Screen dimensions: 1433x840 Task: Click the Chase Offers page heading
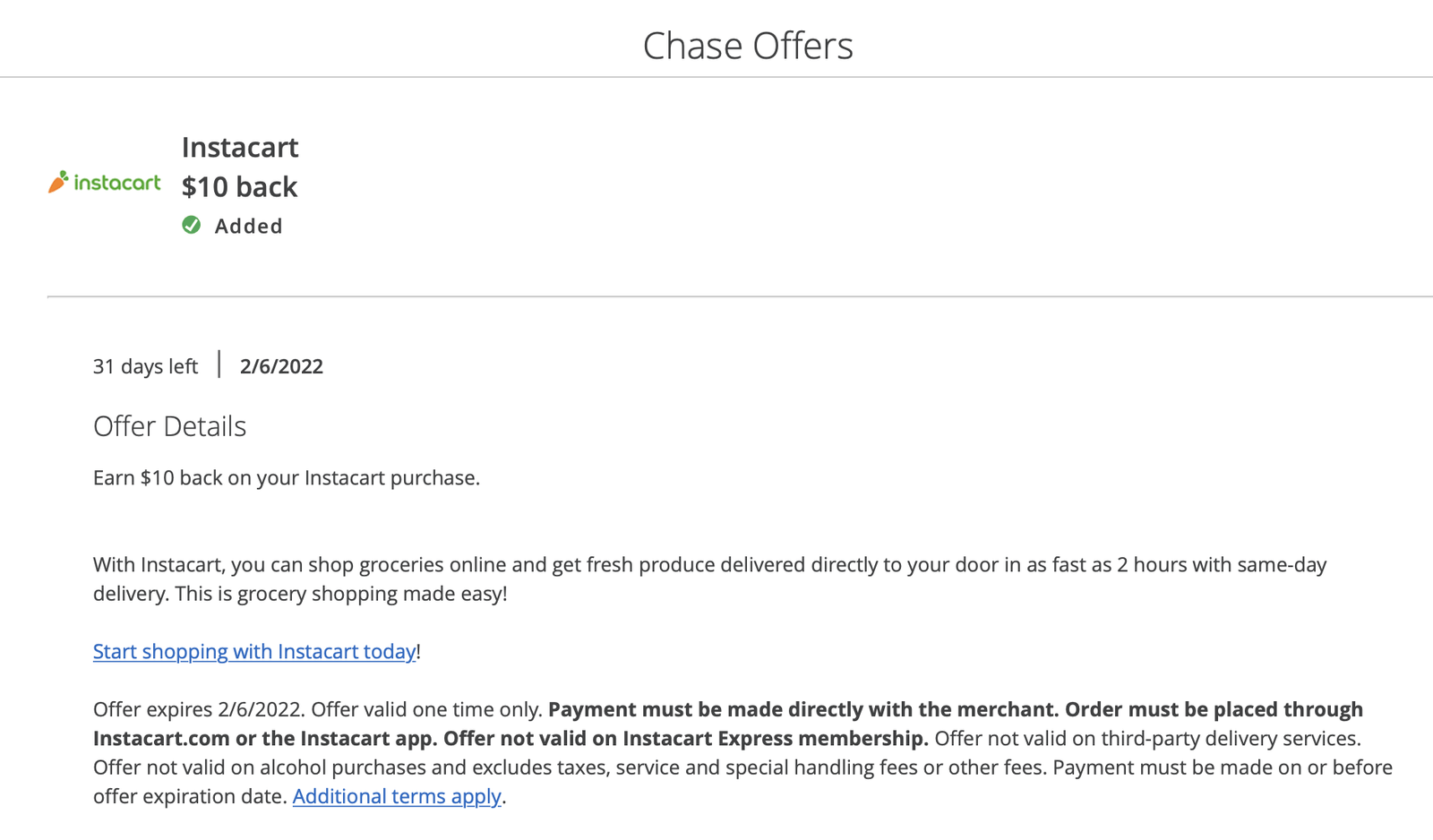[748, 46]
